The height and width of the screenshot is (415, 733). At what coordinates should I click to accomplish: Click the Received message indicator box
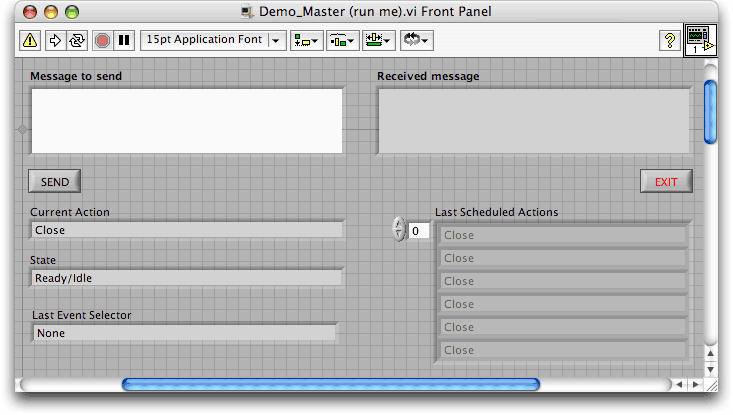[x=534, y=121]
